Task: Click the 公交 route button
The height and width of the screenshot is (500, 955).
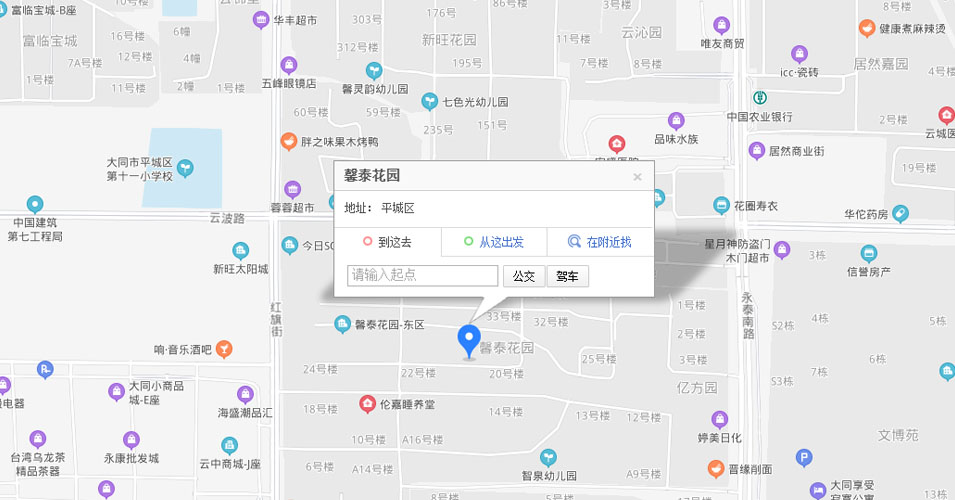Action: click(x=524, y=276)
